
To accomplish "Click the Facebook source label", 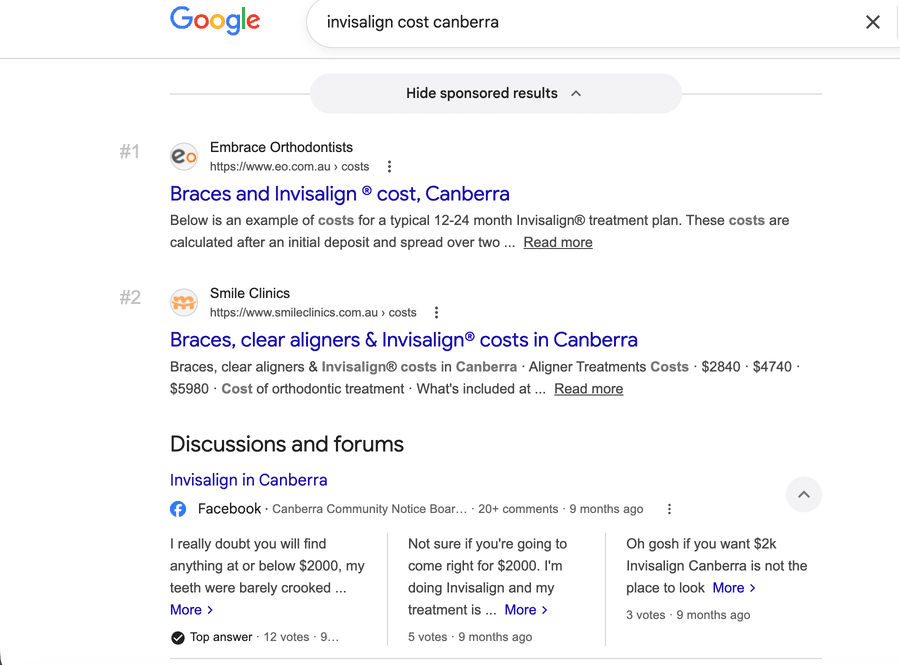I will click(229, 509).
